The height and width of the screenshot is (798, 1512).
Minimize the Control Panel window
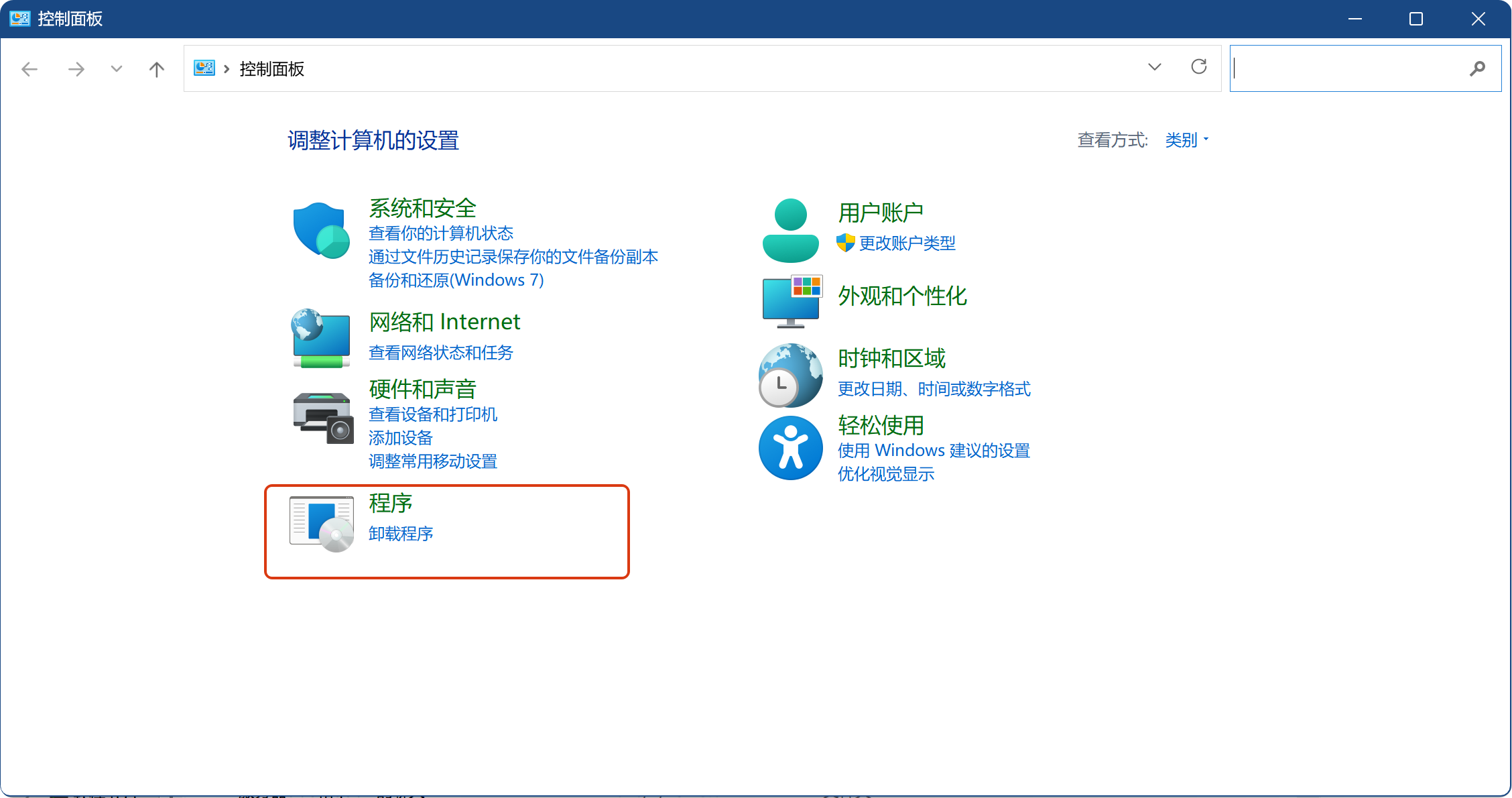[1355, 19]
